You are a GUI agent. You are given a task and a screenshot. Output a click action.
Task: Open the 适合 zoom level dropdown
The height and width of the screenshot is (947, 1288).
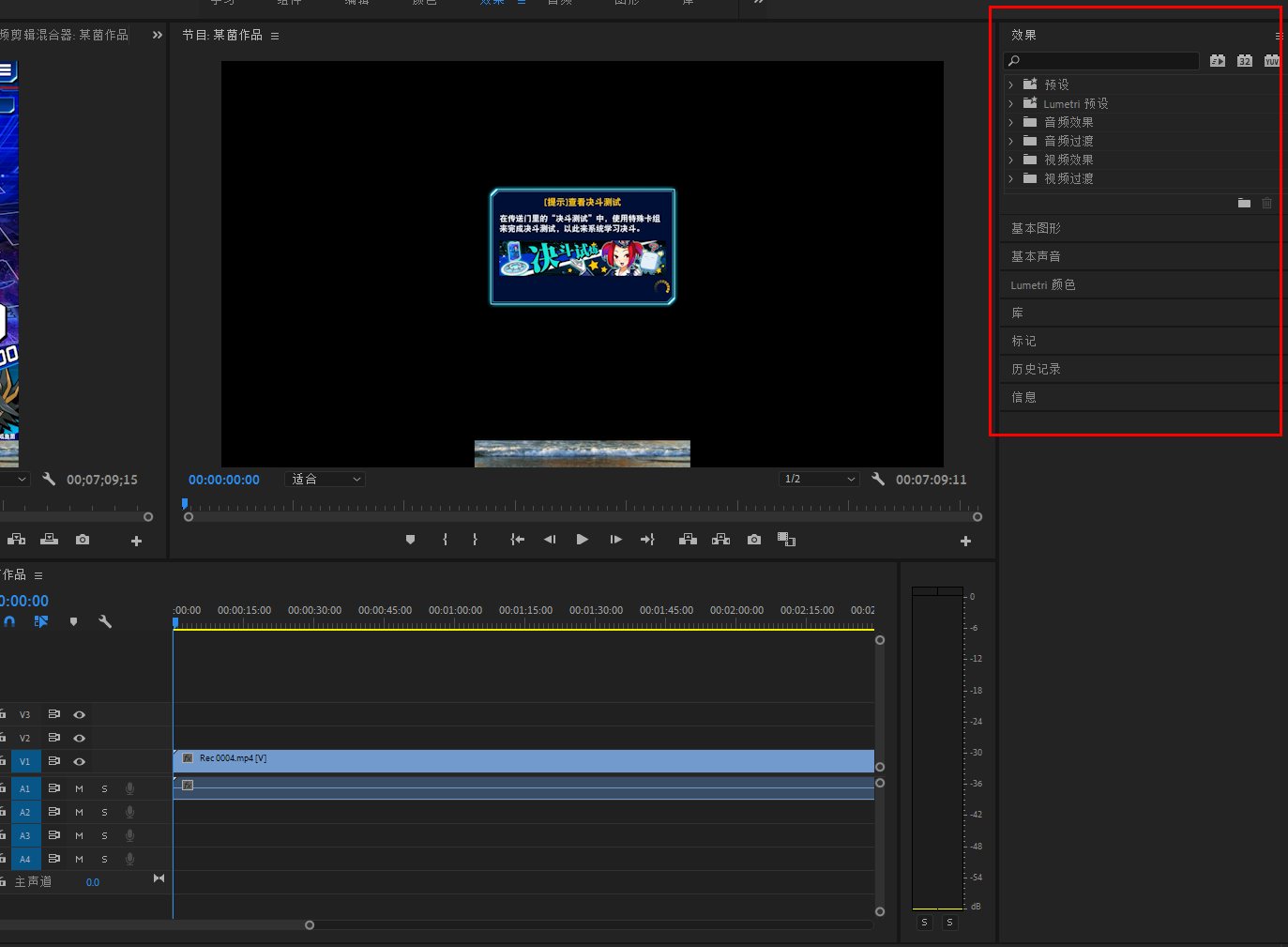[x=325, y=479]
